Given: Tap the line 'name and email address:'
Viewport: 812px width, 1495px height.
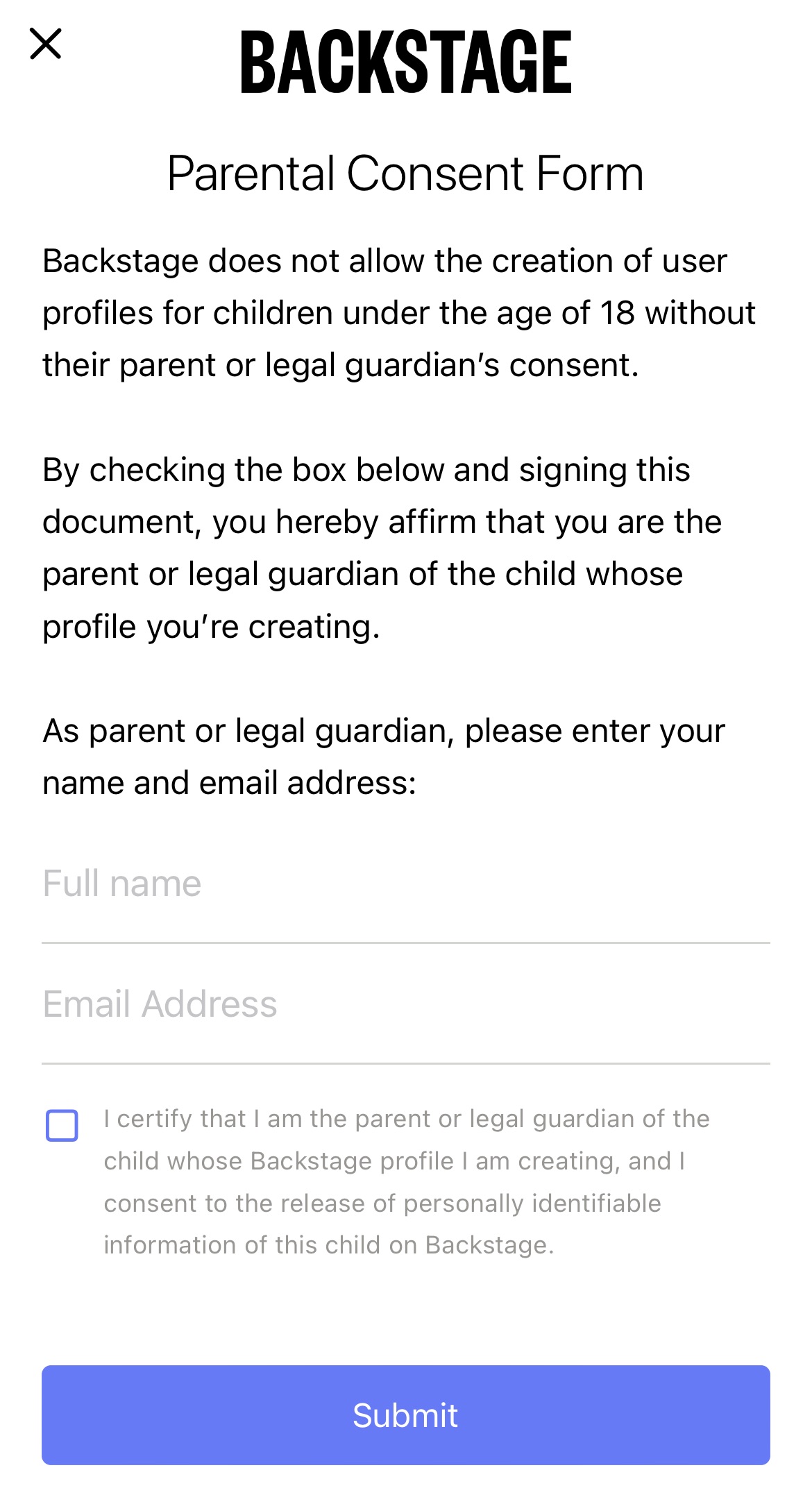Looking at the screenshot, I should coord(230,783).
